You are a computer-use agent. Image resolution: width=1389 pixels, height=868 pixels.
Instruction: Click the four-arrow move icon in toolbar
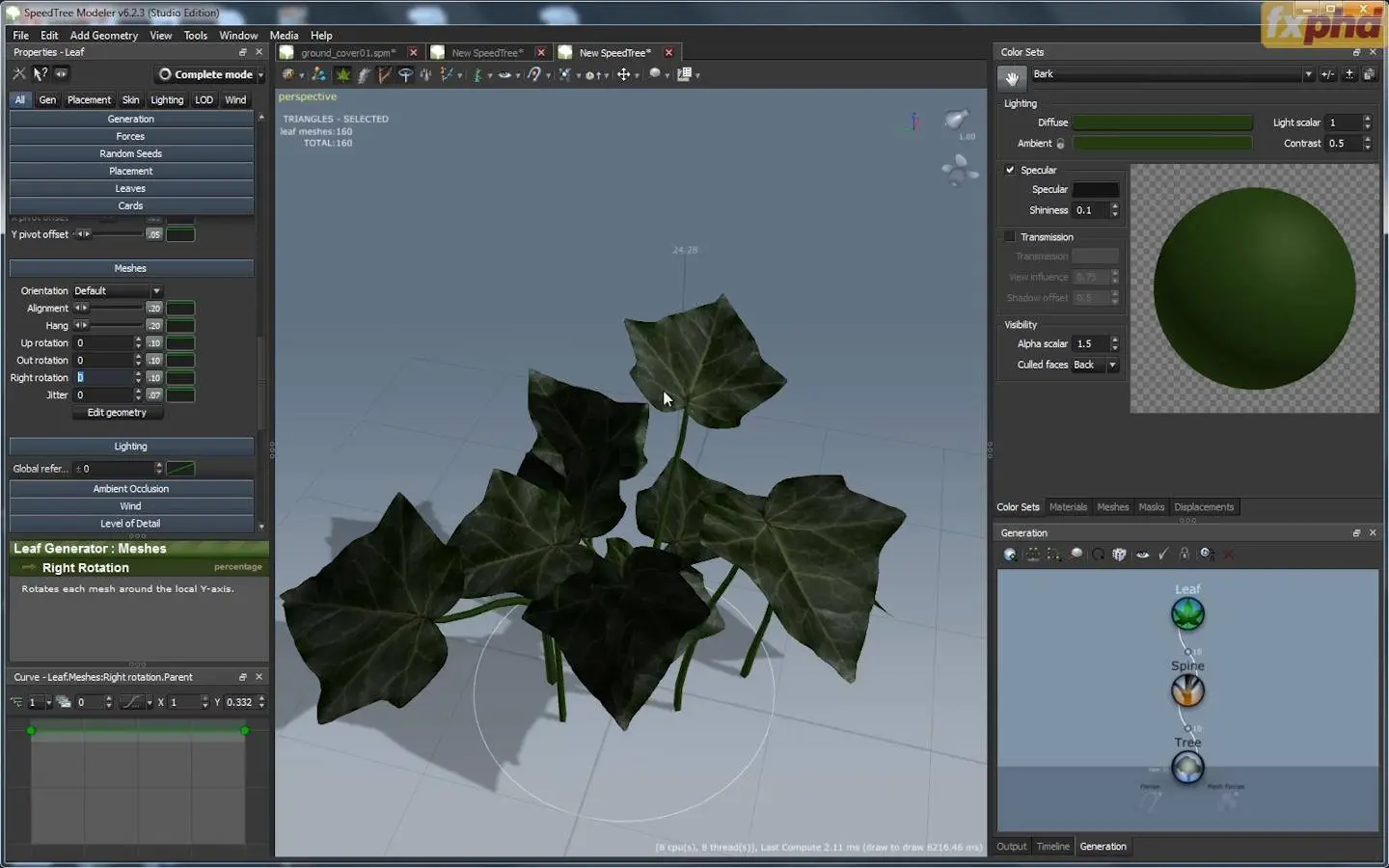tap(623, 74)
